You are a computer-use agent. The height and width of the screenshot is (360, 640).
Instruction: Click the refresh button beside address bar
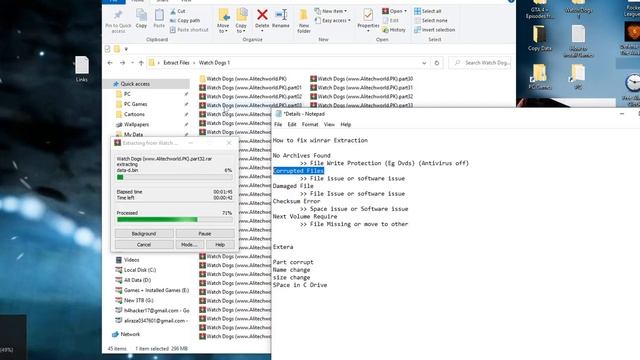[437, 63]
